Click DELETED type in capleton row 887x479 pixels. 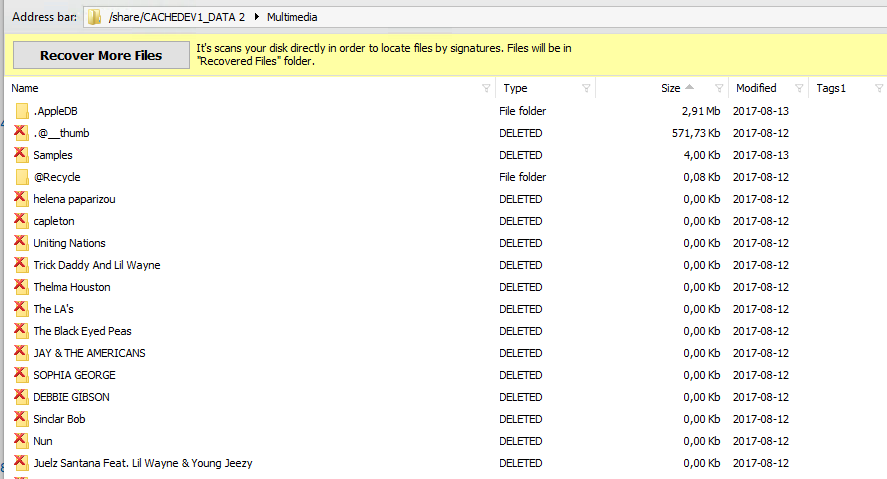pos(520,222)
